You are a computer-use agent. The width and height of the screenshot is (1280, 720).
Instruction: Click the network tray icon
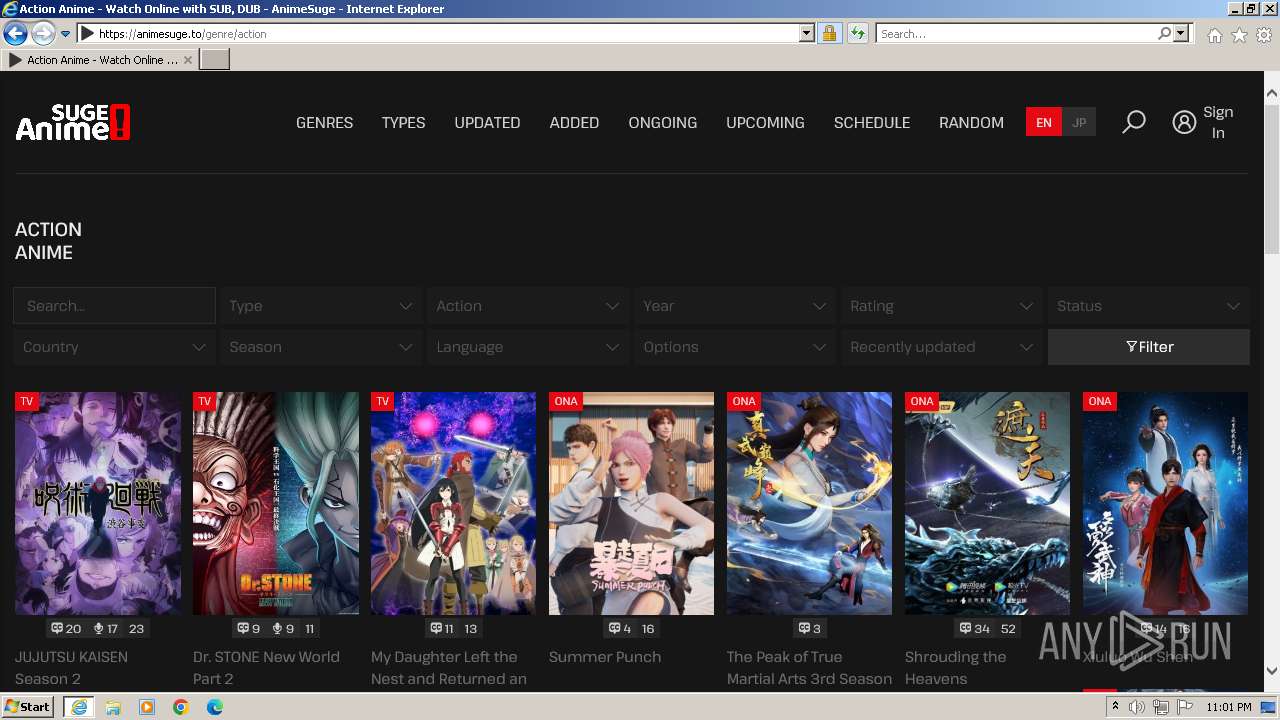point(1160,707)
